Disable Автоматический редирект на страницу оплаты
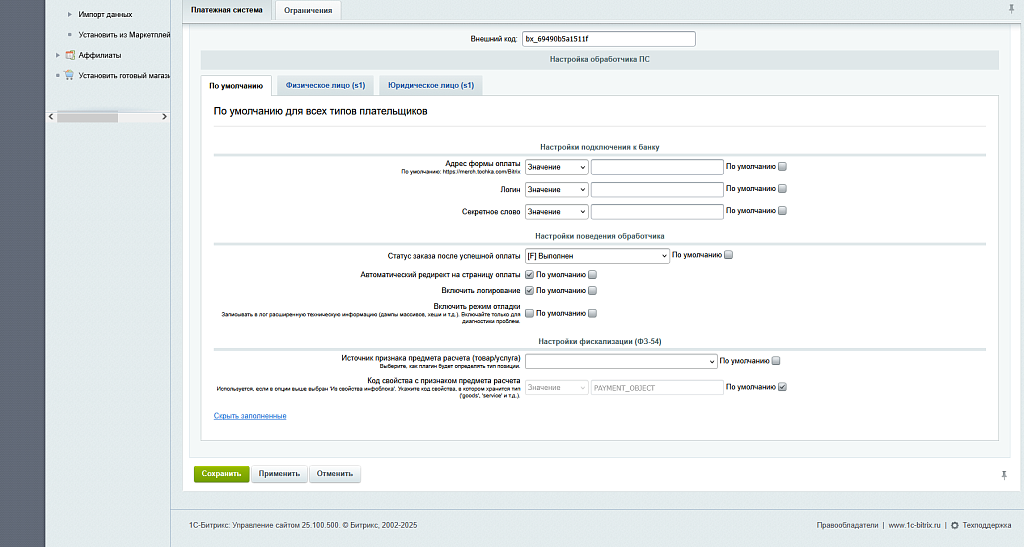The height and width of the screenshot is (547, 1024). [x=530, y=274]
